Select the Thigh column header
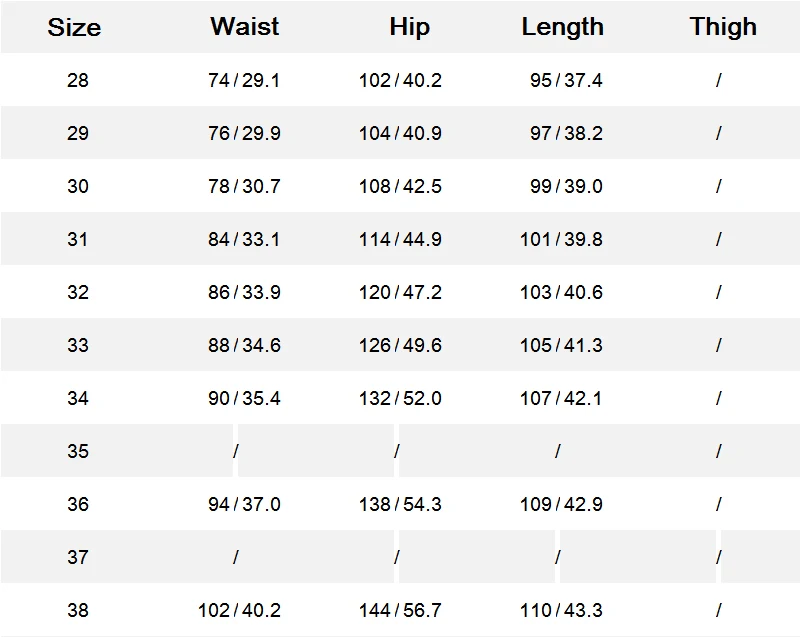Image resolution: width=800 pixels, height=637 pixels. point(722,26)
